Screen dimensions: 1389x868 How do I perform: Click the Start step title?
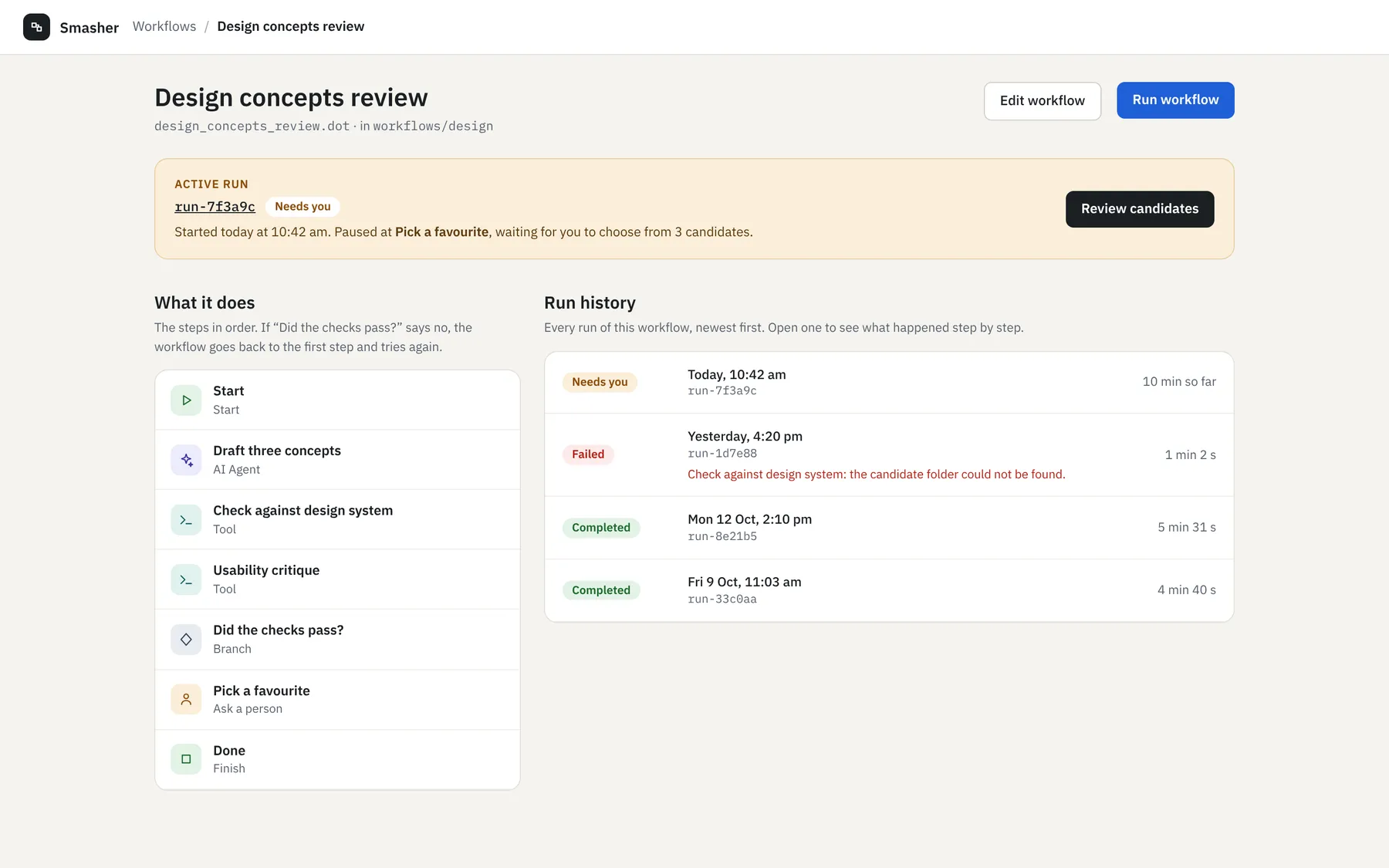[228, 391]
